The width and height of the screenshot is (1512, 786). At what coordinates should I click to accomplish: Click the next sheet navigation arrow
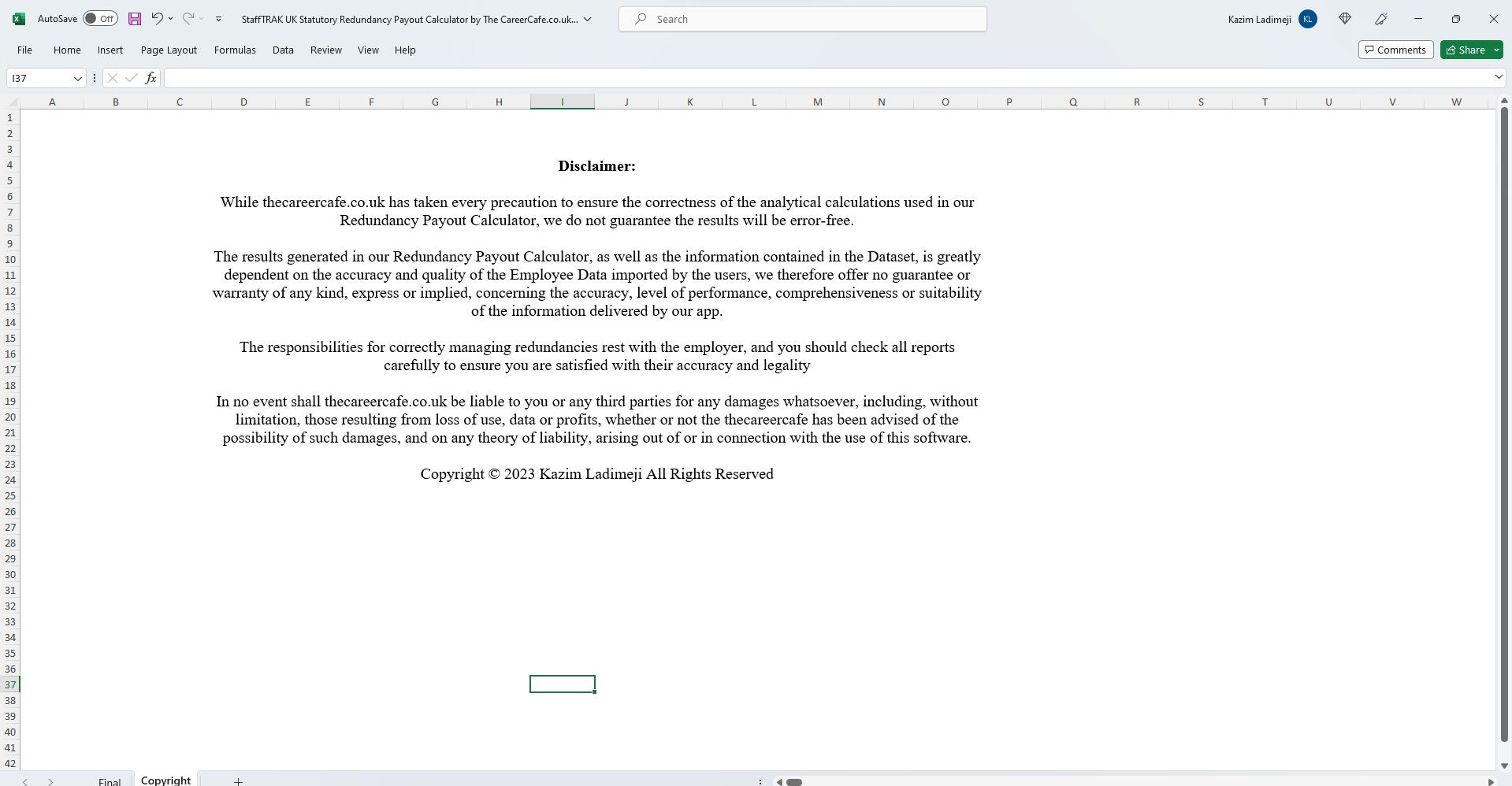click(50, 781)
